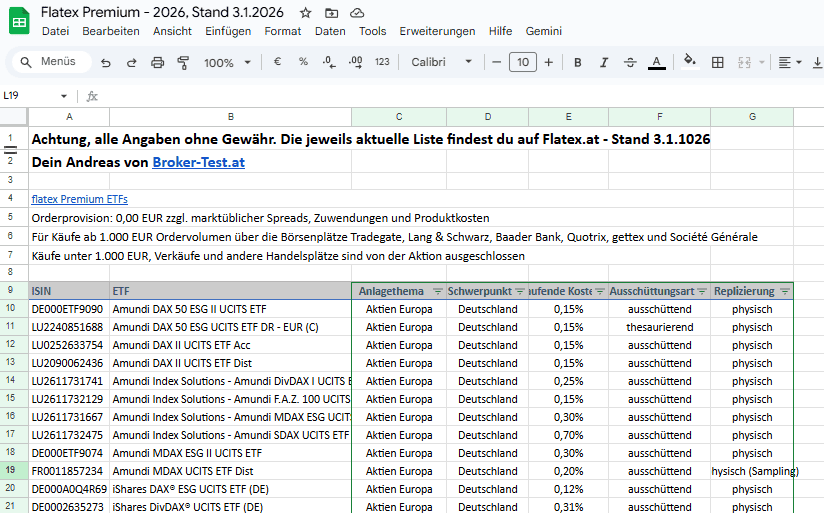Open the fill color paint bucket
The width and height of the screenshot is (824, 513).
(x=689, y=62)
